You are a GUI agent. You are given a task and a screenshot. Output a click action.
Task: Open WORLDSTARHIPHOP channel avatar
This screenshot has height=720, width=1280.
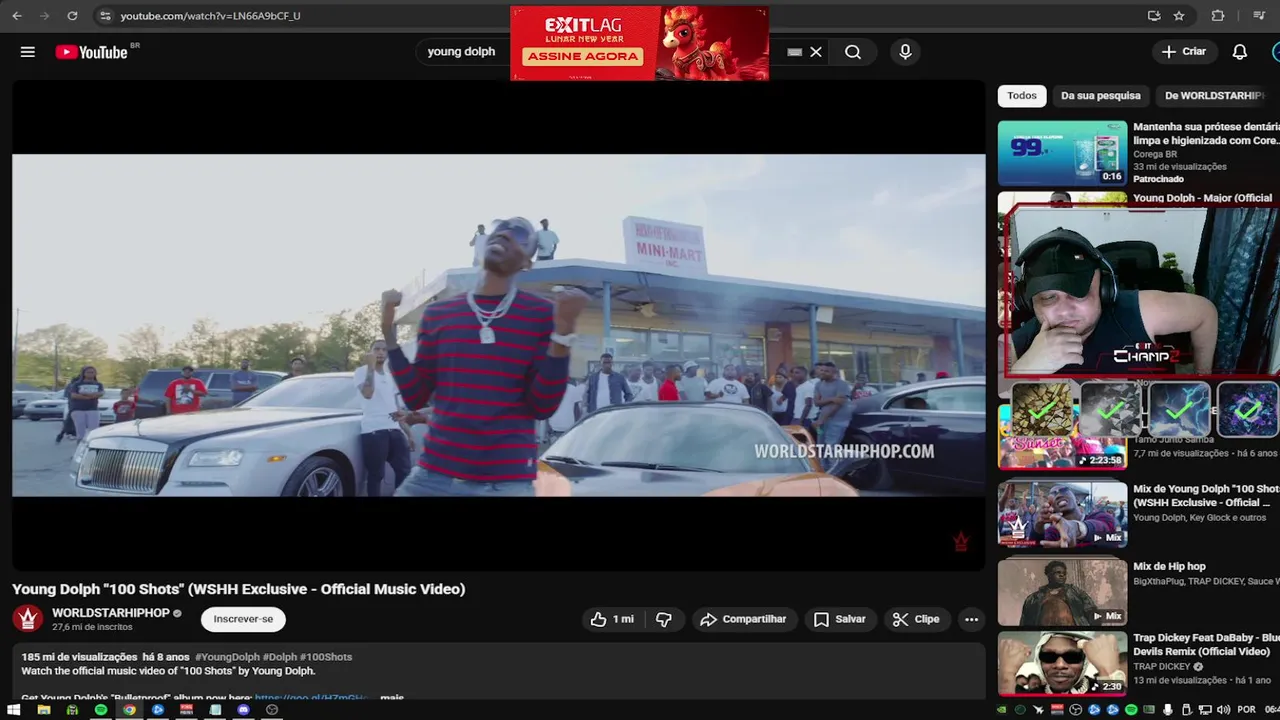[28, 619]
